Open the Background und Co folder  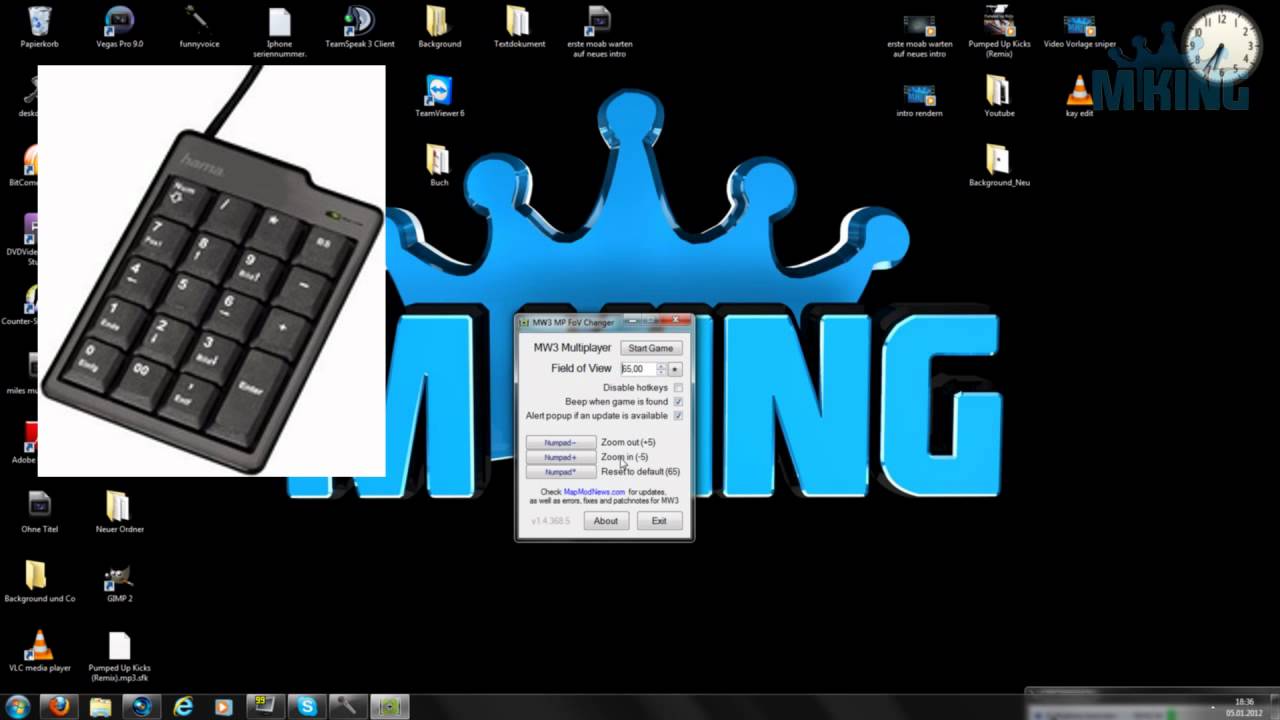40,581
